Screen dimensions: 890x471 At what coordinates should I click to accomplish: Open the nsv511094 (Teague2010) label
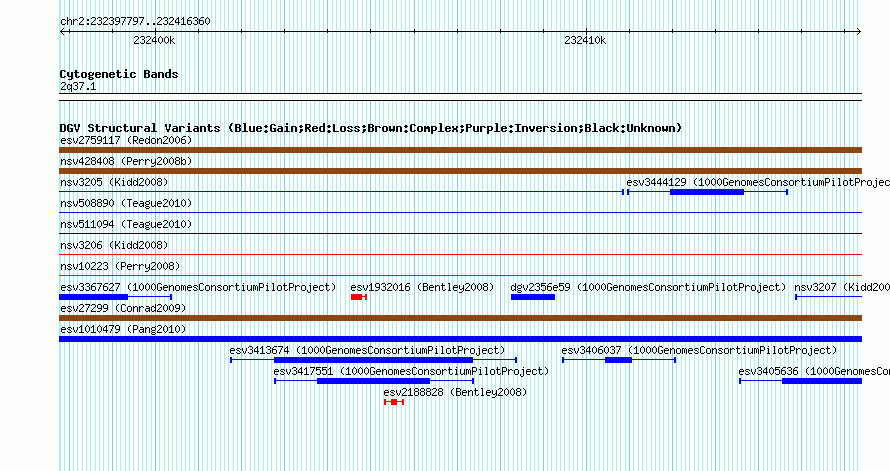[126, 224]
